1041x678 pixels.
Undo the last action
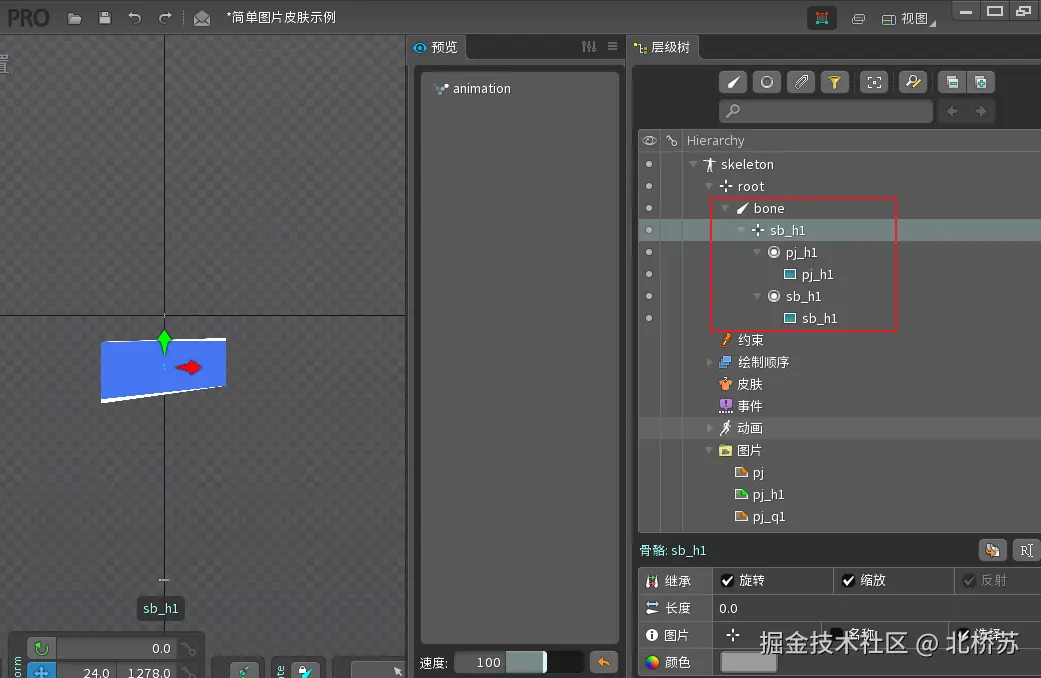click(135, 18)
